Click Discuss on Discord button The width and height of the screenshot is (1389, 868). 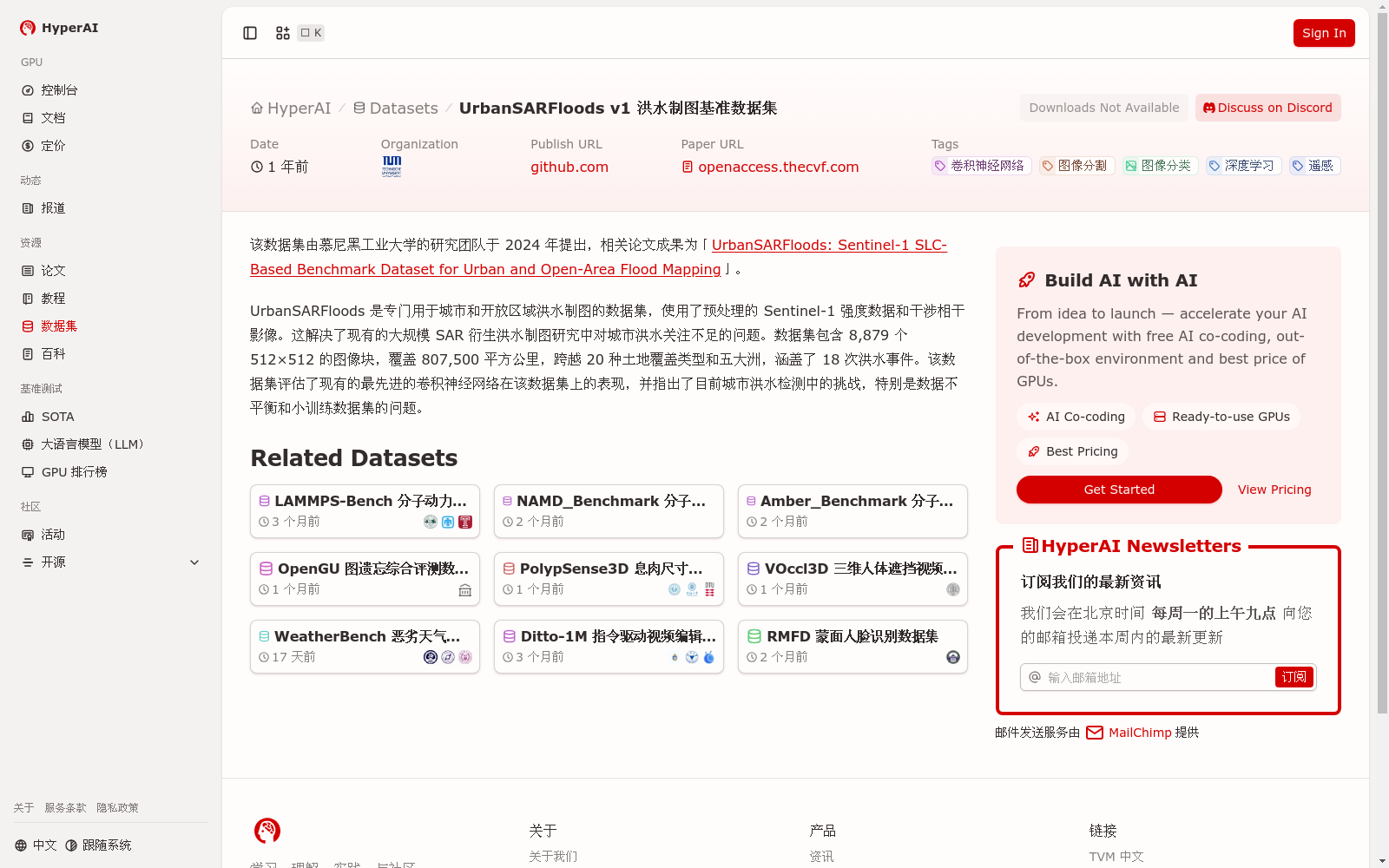[x=1267, y=108]
